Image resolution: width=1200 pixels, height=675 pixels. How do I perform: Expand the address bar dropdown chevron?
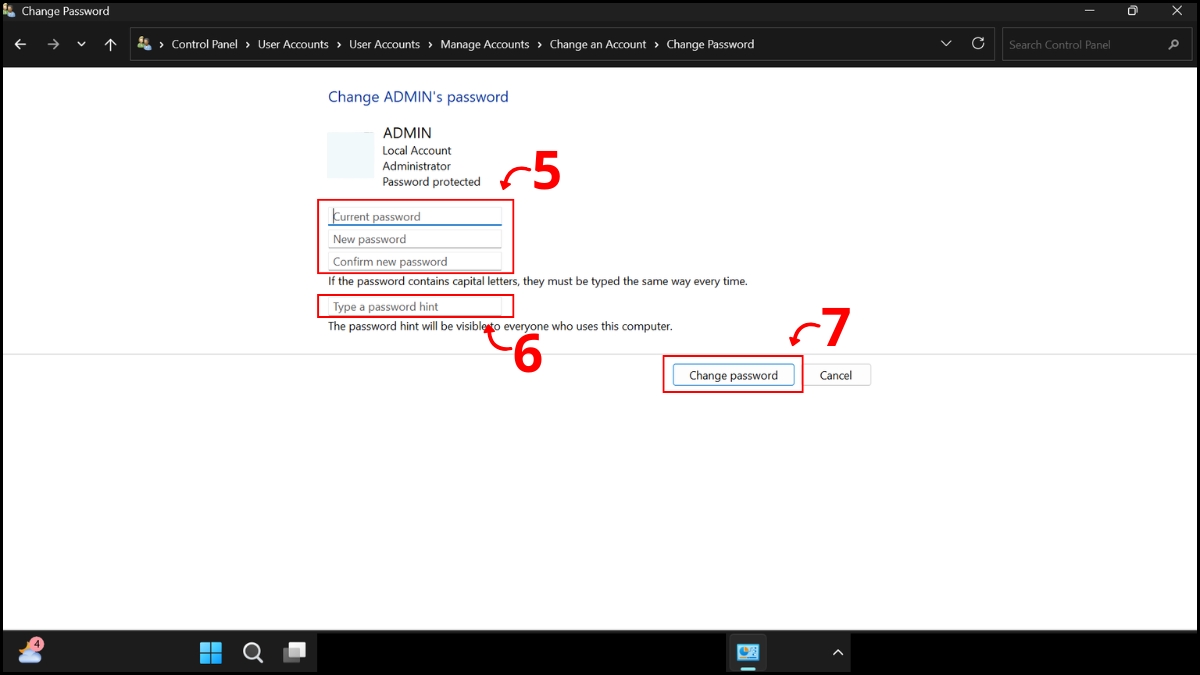pyautogui.click(x=945, y=44)
